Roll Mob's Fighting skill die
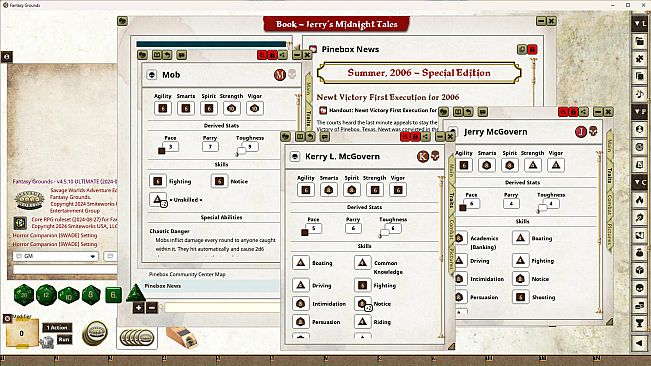This screenshot has width=651, height=366. point(158,181)
